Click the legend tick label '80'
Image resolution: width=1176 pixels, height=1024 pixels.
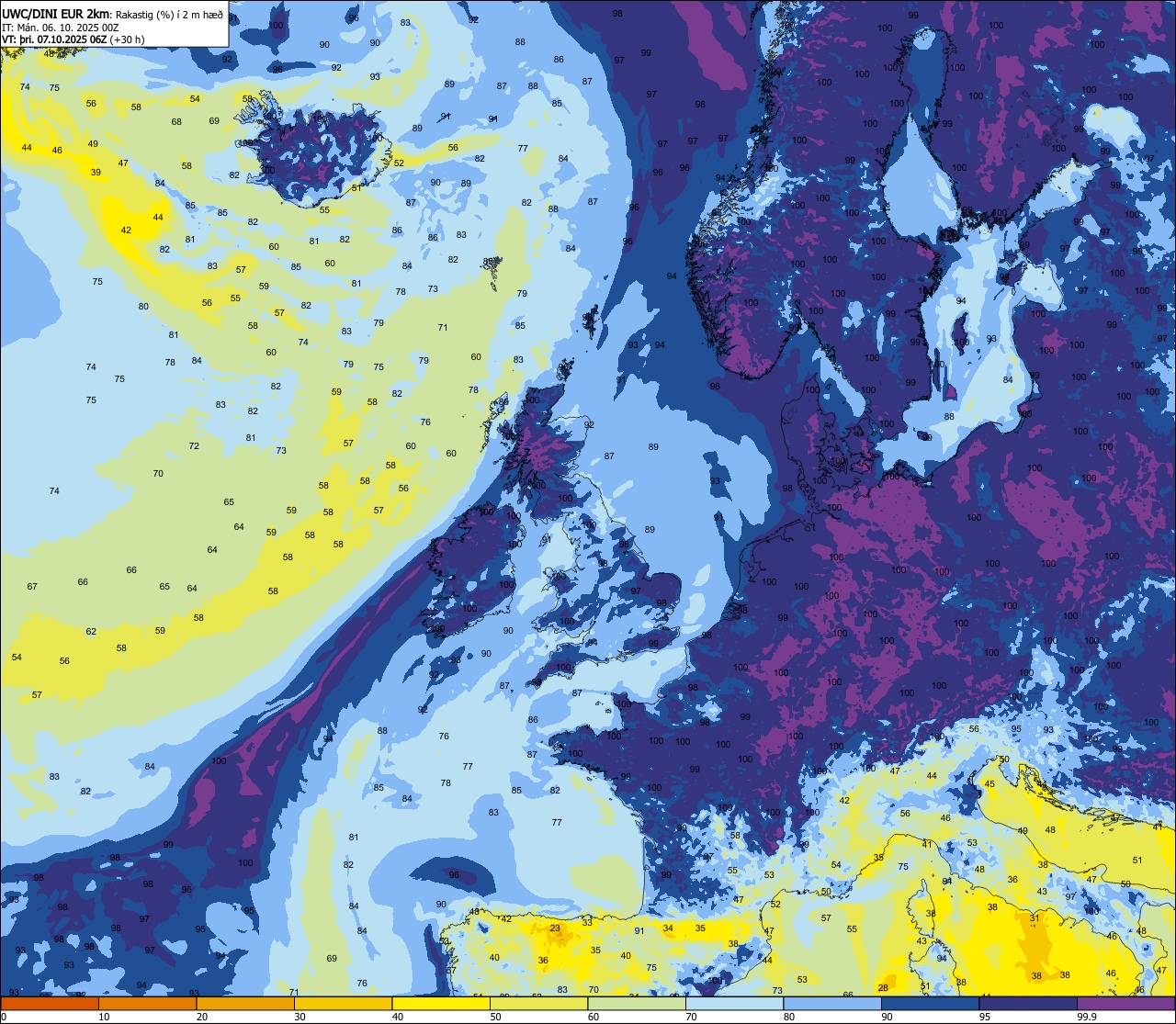(789, 1017)
